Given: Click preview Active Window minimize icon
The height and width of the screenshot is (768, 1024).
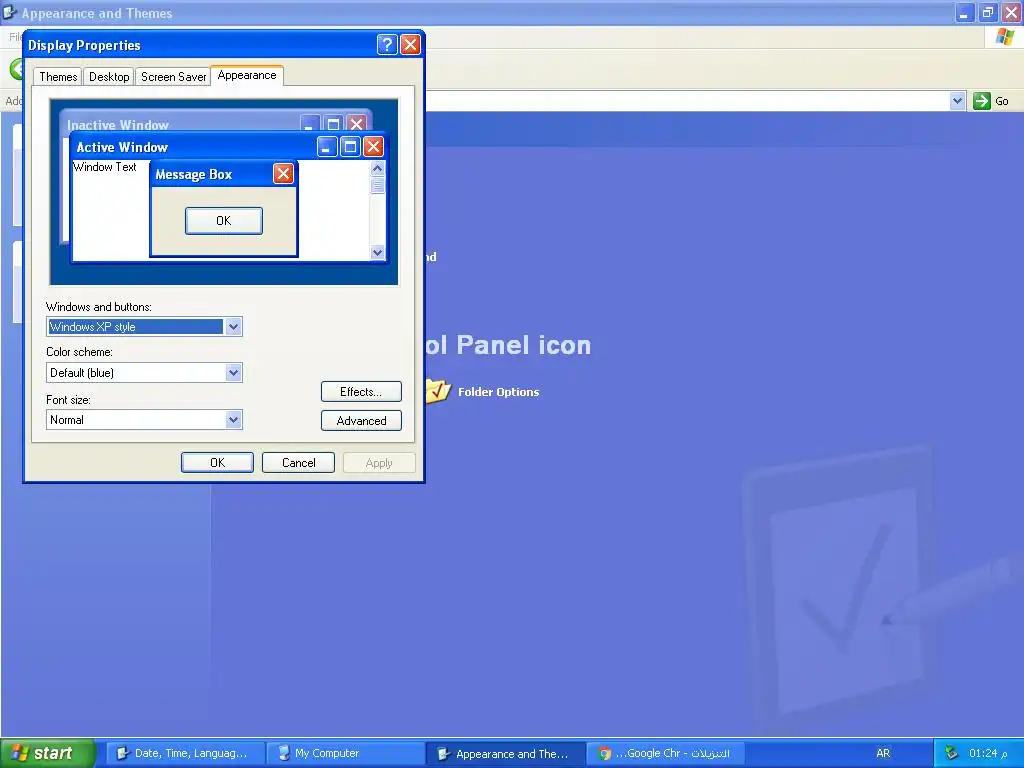Looking at the screenshot, I should click(327, 147).
